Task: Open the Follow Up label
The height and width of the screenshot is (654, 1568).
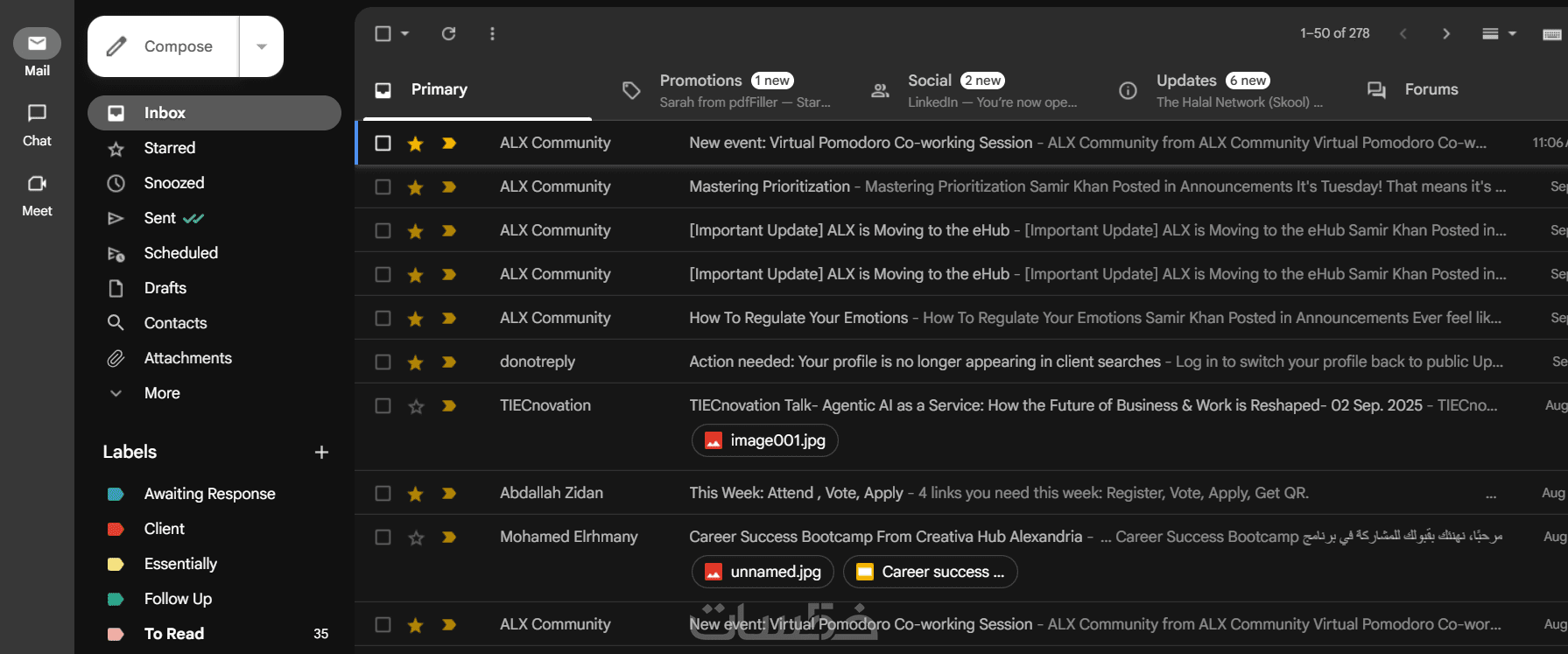Action: click(214, 599)
